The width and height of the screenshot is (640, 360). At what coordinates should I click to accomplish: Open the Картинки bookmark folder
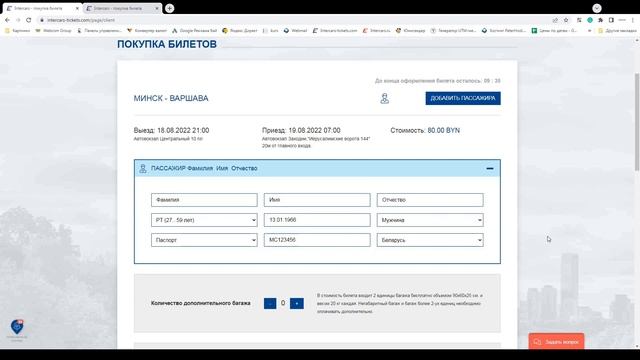coord(18,31)
